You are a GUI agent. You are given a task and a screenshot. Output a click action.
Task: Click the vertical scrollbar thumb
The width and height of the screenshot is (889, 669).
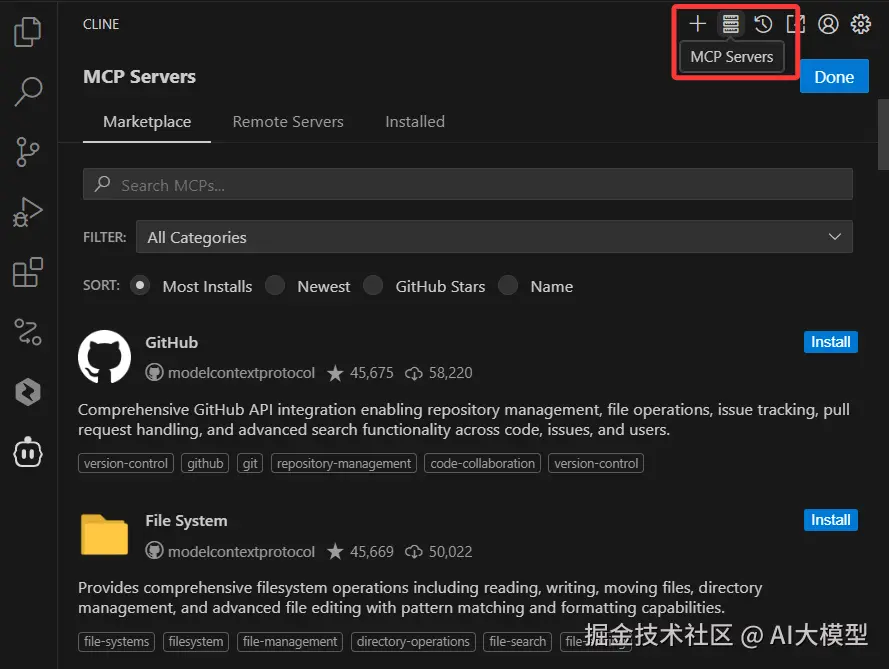tap(883, 134)
